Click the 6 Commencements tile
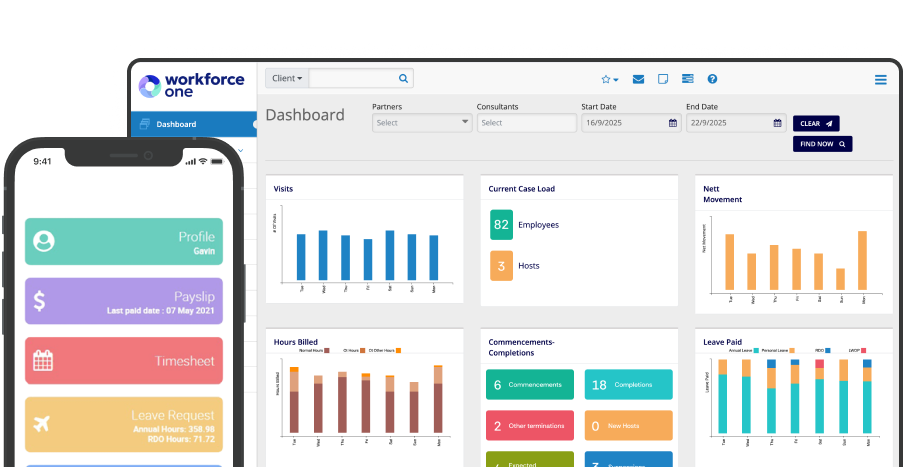903x467 pixels. coord(530,385)
